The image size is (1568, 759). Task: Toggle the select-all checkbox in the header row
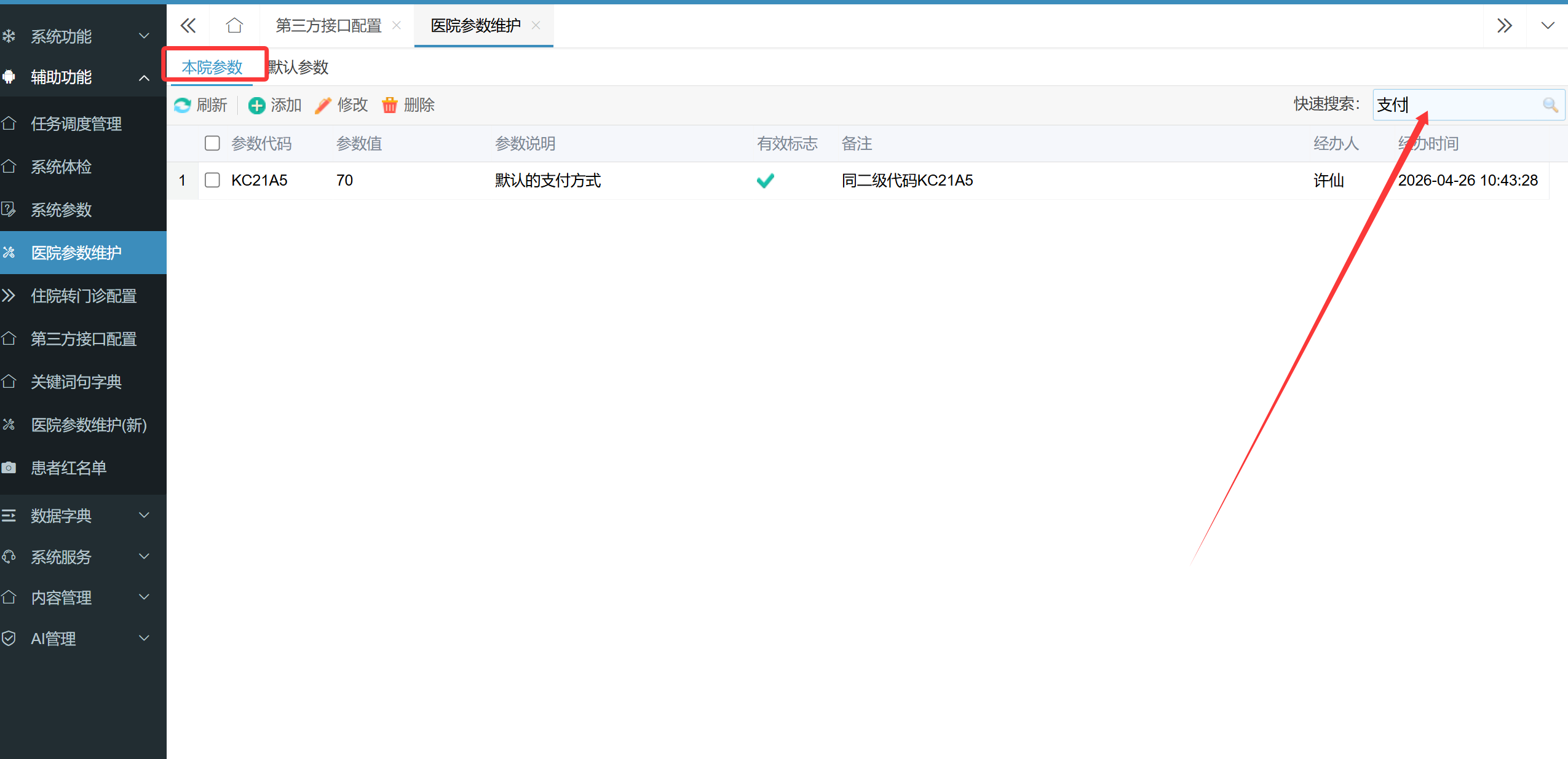click(212, 143)
